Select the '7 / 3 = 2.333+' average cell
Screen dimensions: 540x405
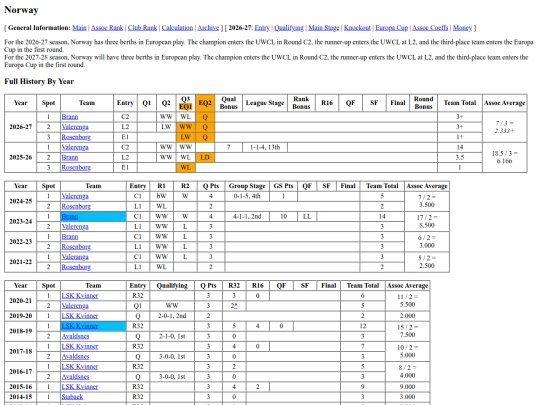click(505, 127)
